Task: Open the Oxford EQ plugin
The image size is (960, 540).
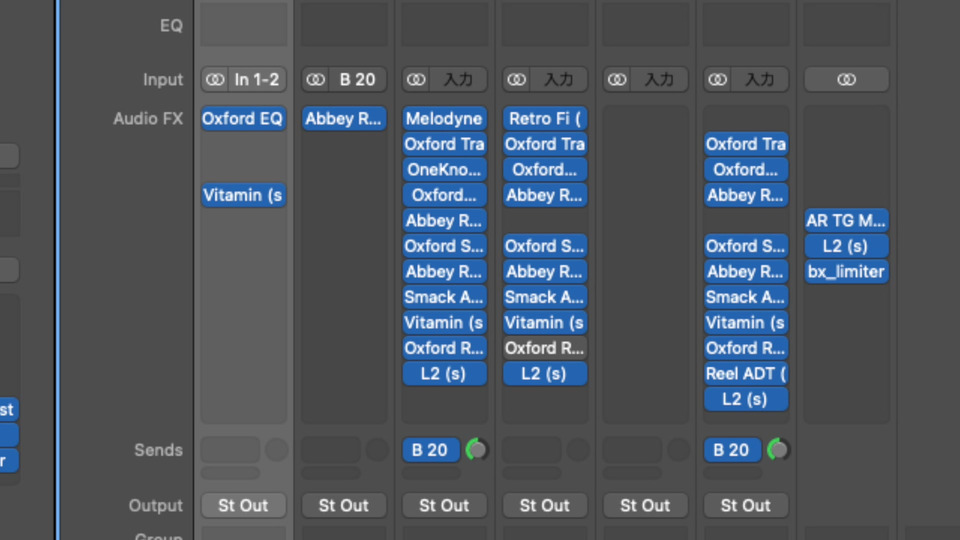Action: [x=244, y=118]
